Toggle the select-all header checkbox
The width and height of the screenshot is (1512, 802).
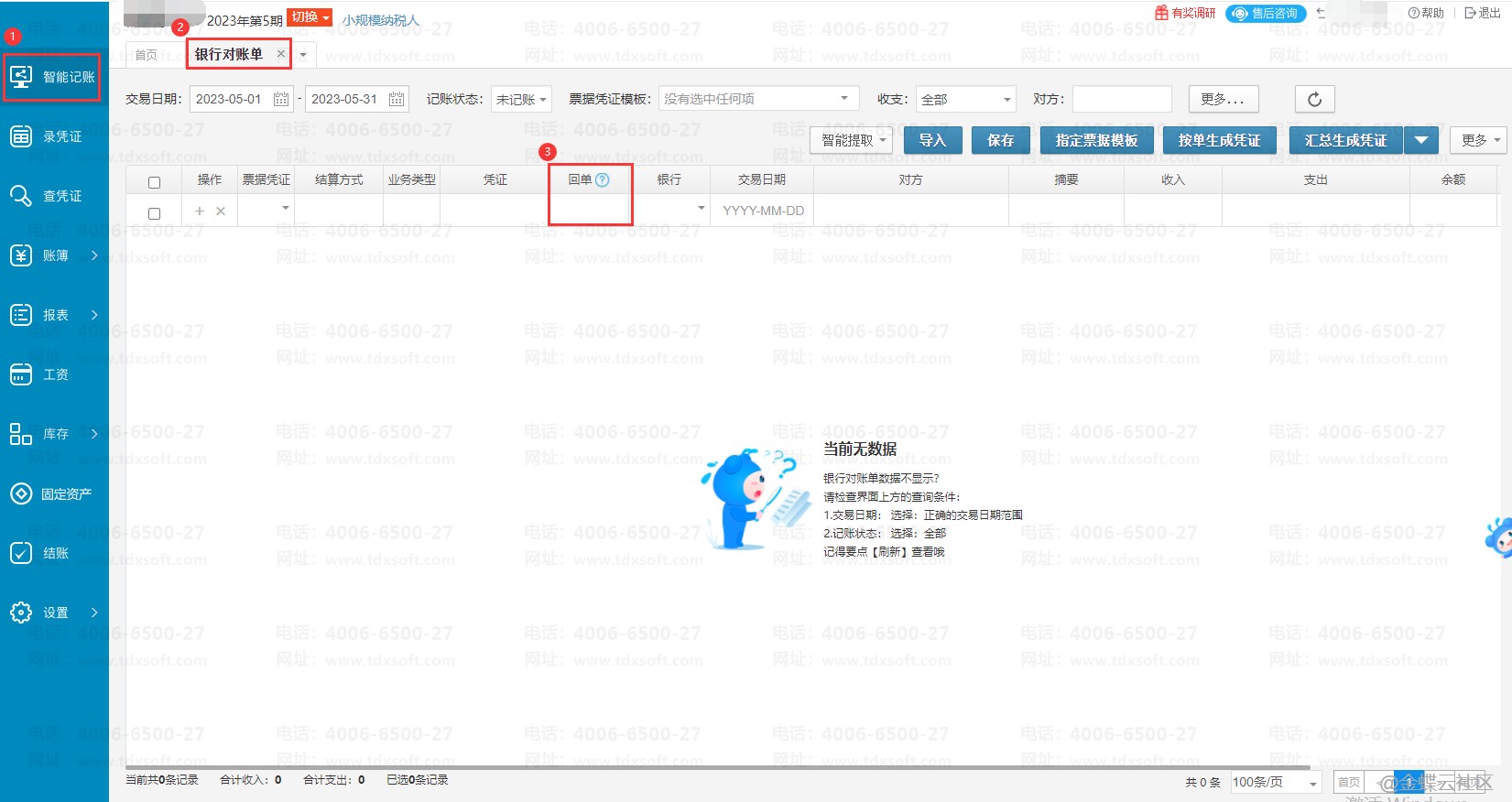[154, 182]
